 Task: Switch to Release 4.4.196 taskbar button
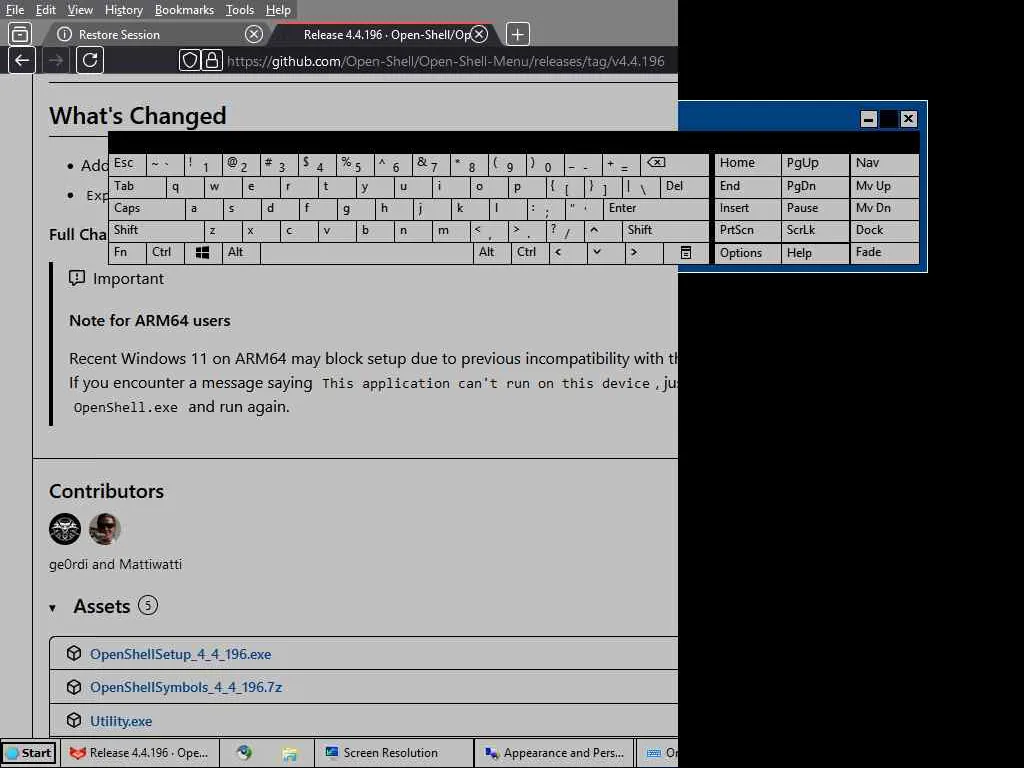point(140,753)
